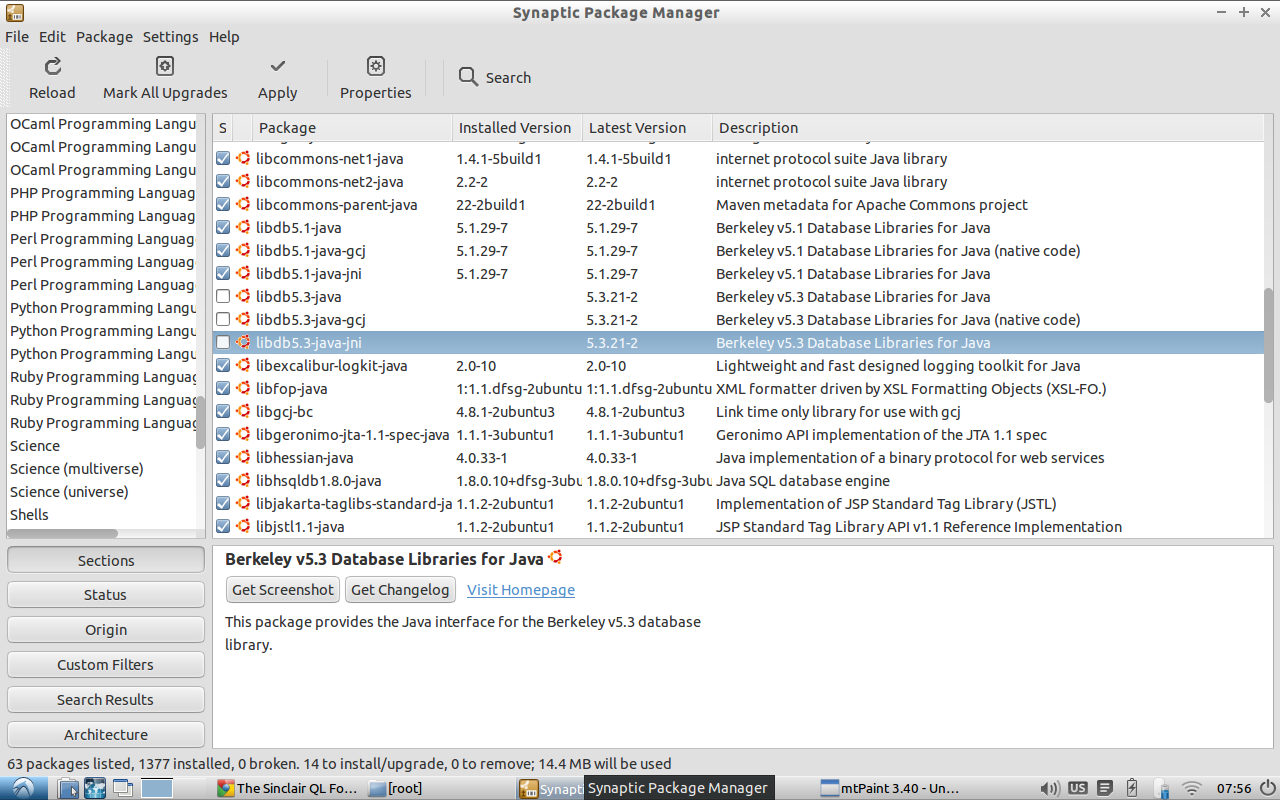Image resolution: width=1280 pixels, height=800 pixels.
Task: Click the Ubuntu logo beside libhessian-java
Action: (243, 457)
